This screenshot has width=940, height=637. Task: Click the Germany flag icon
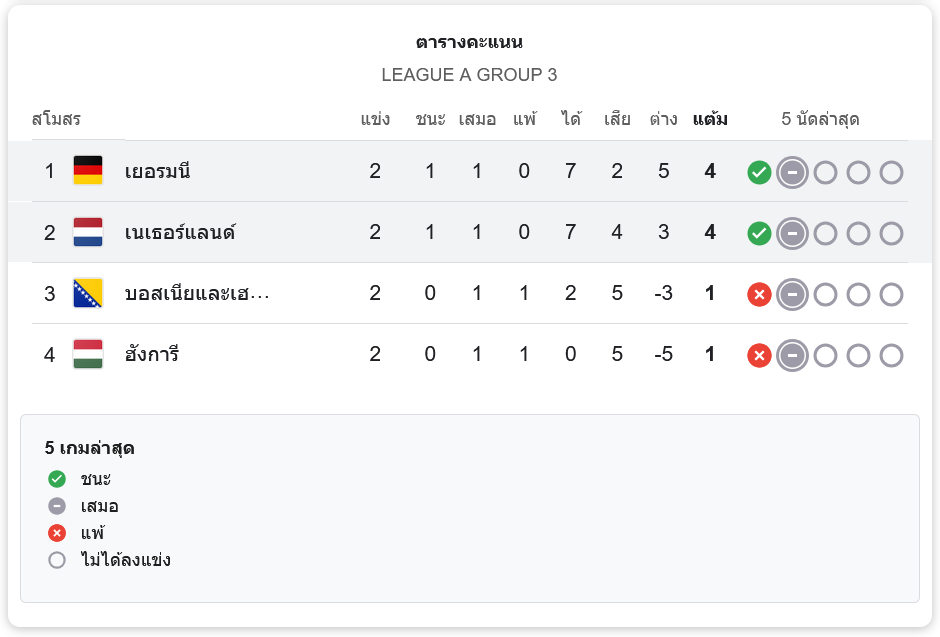(x=88, y=171)
